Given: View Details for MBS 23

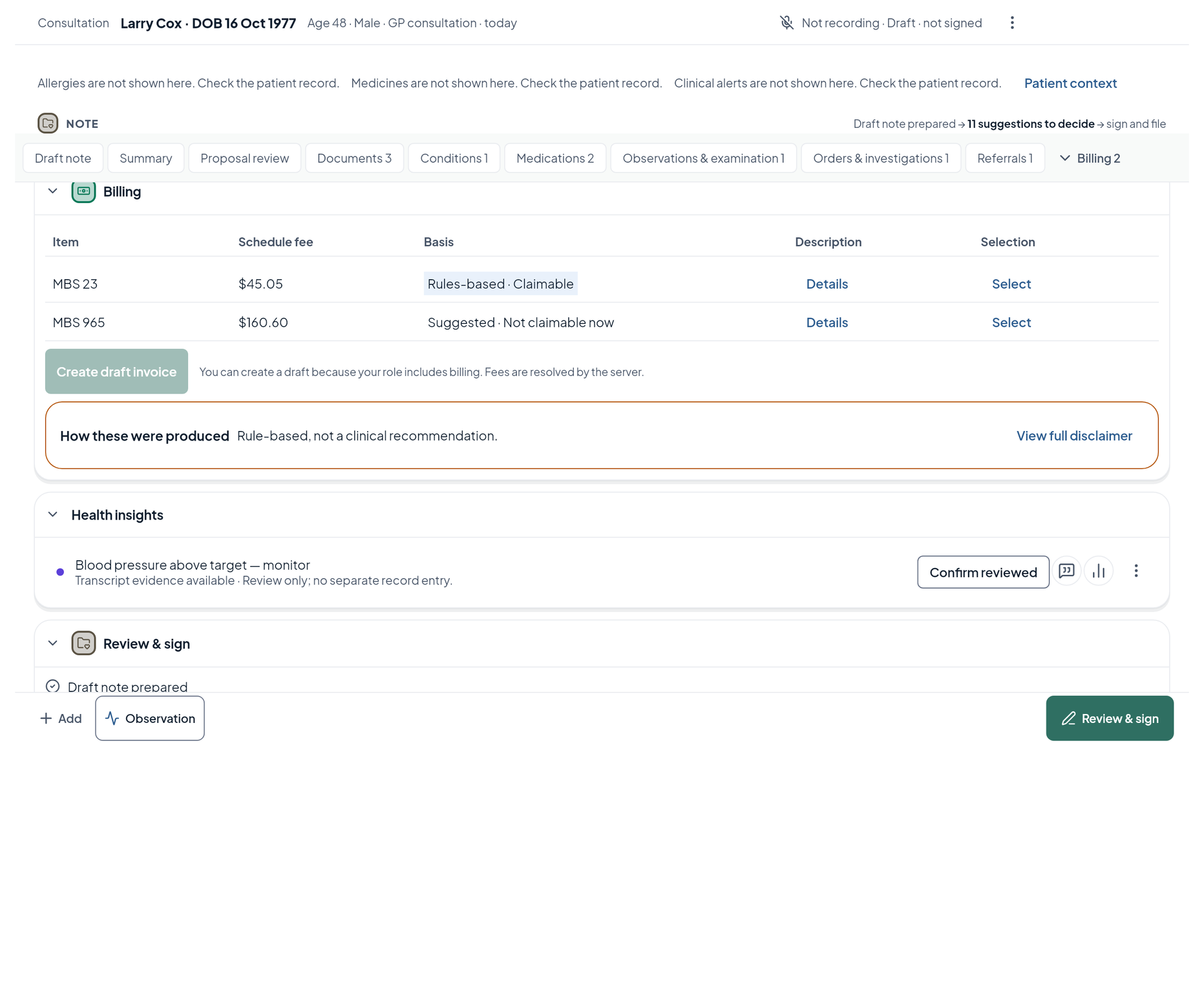Looking at the screenshot, I should 827,284.
